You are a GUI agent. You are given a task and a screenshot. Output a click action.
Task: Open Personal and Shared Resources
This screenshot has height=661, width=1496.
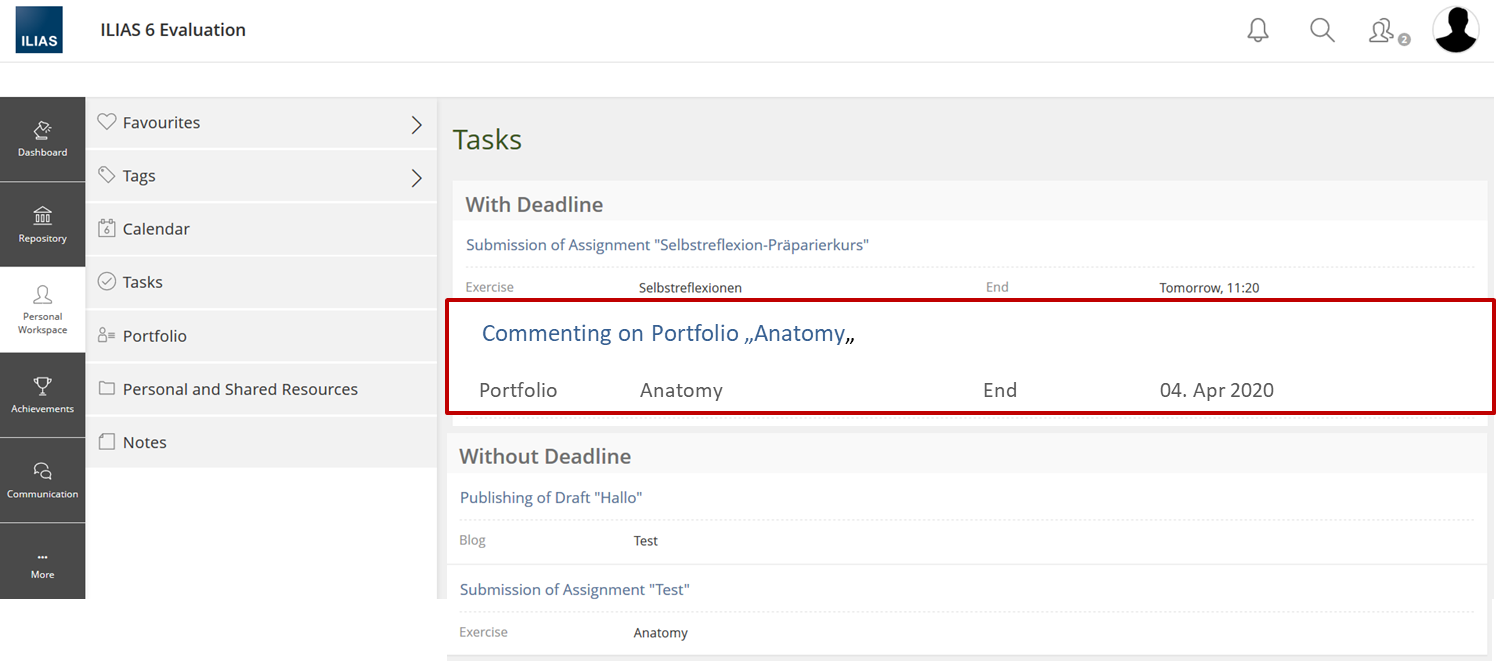click(x=240, y=389)
